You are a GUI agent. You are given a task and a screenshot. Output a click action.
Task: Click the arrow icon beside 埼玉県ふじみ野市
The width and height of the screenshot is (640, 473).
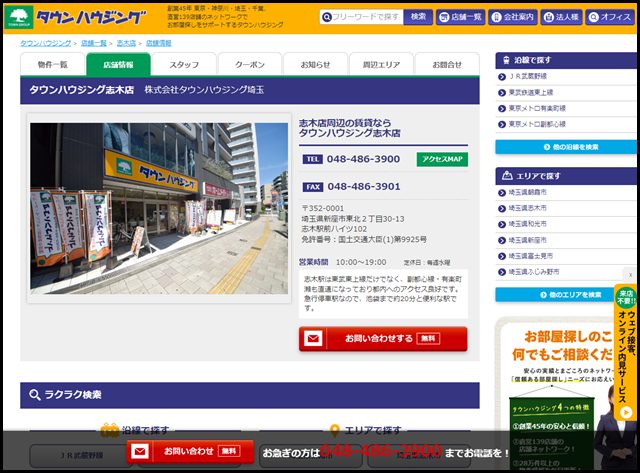(502, 272)
